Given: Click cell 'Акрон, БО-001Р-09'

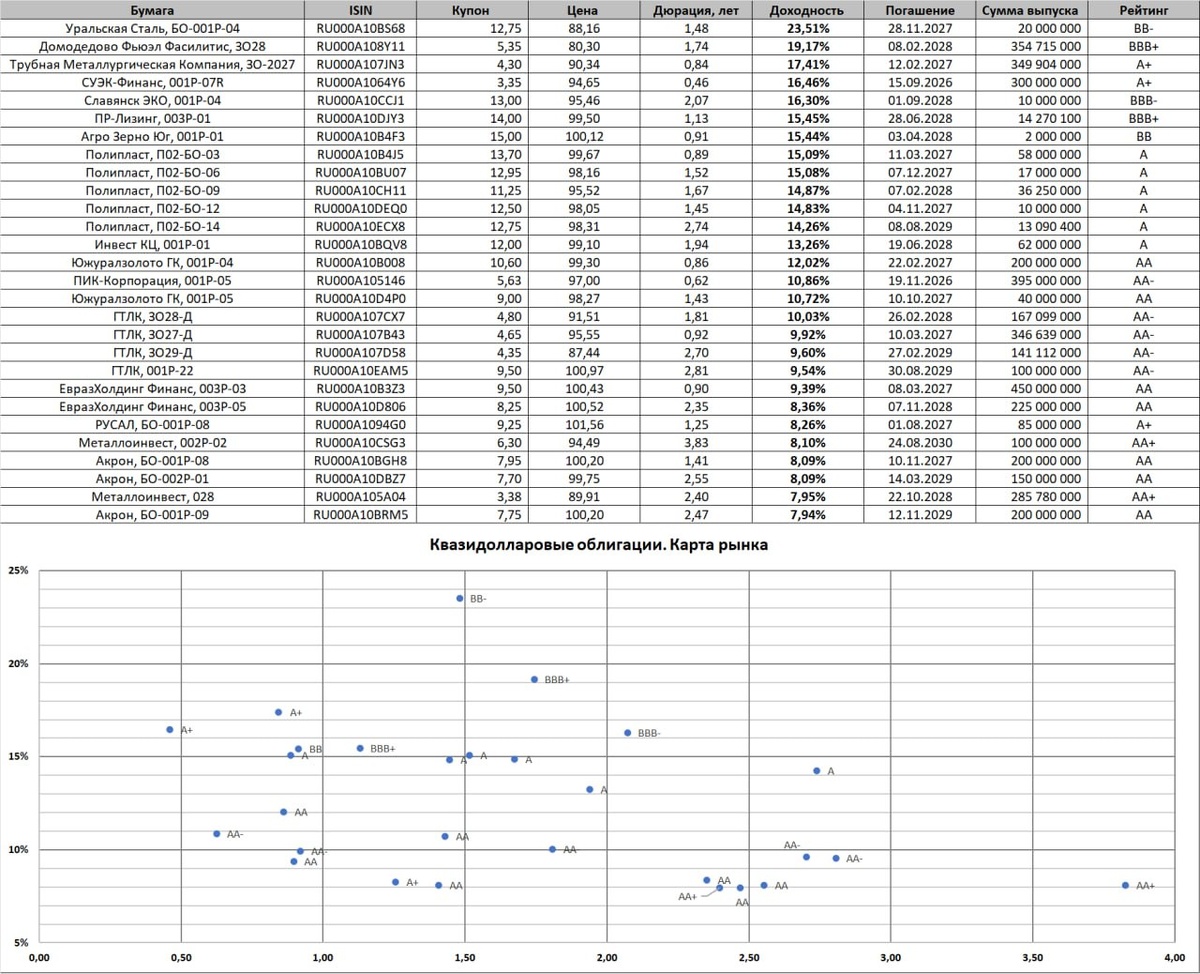Looking at the screenshot, I should pyautogui.click(x=152, y=514).
